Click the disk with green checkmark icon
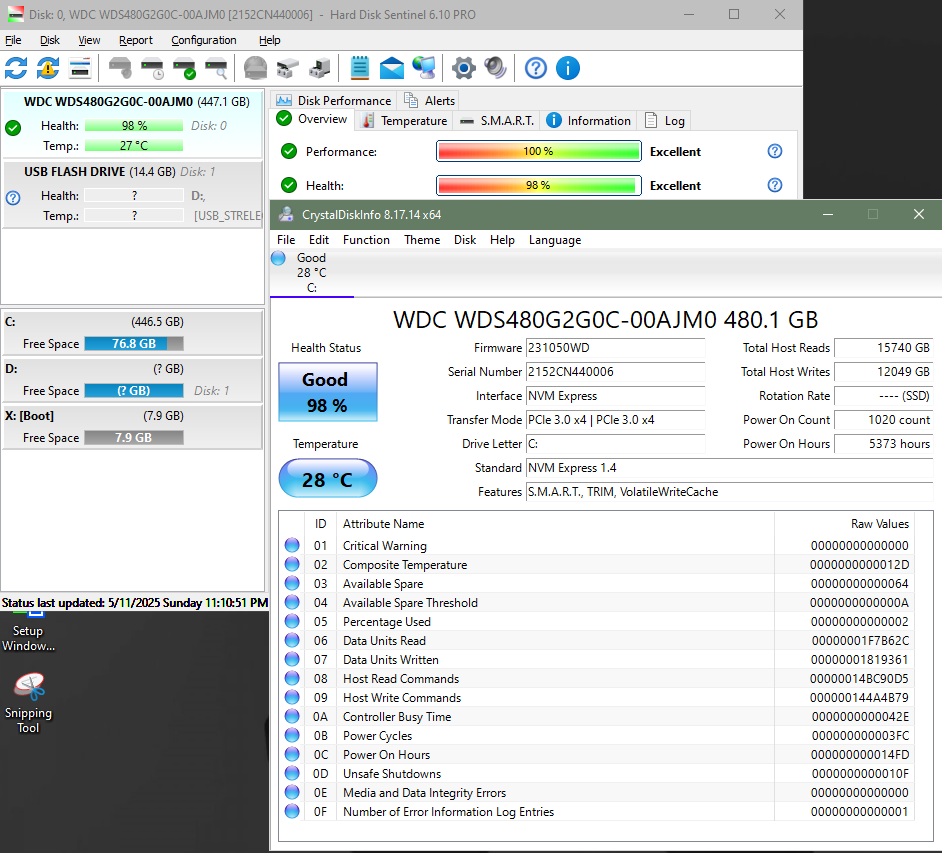This screenshot has height=853, width=942. (x=184, y=68)
